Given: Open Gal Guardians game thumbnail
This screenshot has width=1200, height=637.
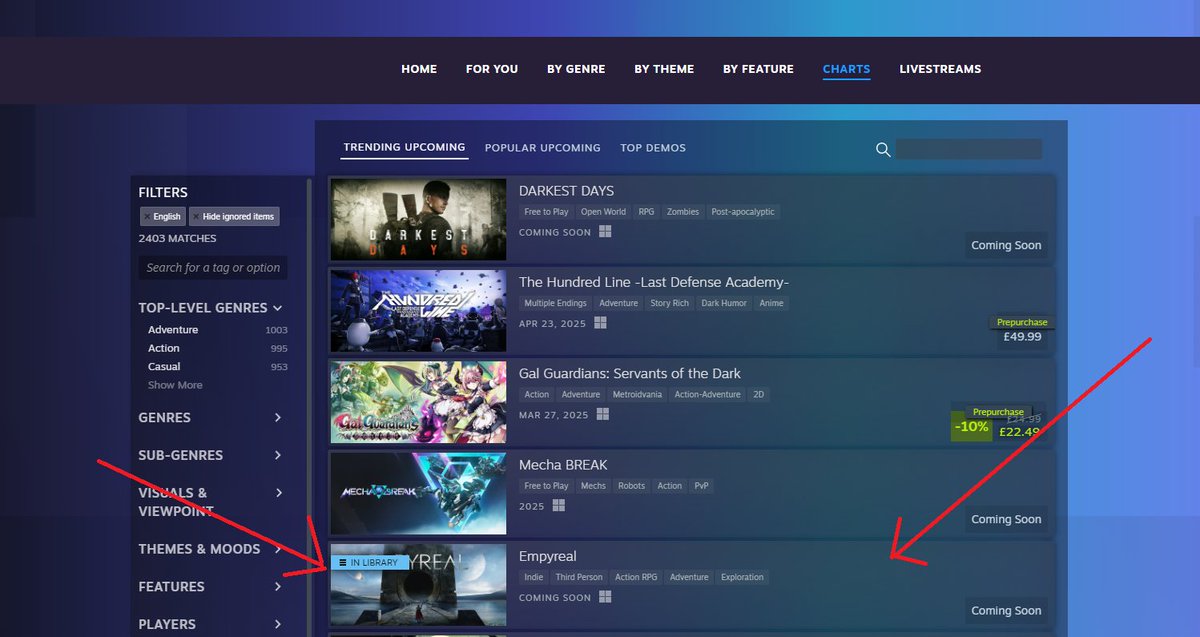Looking at the screenshot, I should pyautogui.click(x=418, y=402).
